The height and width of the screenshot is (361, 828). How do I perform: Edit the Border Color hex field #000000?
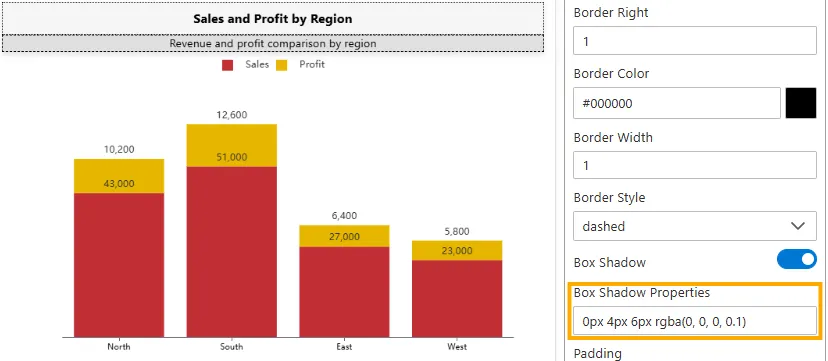pyautogui.click(x=677, y=103)
